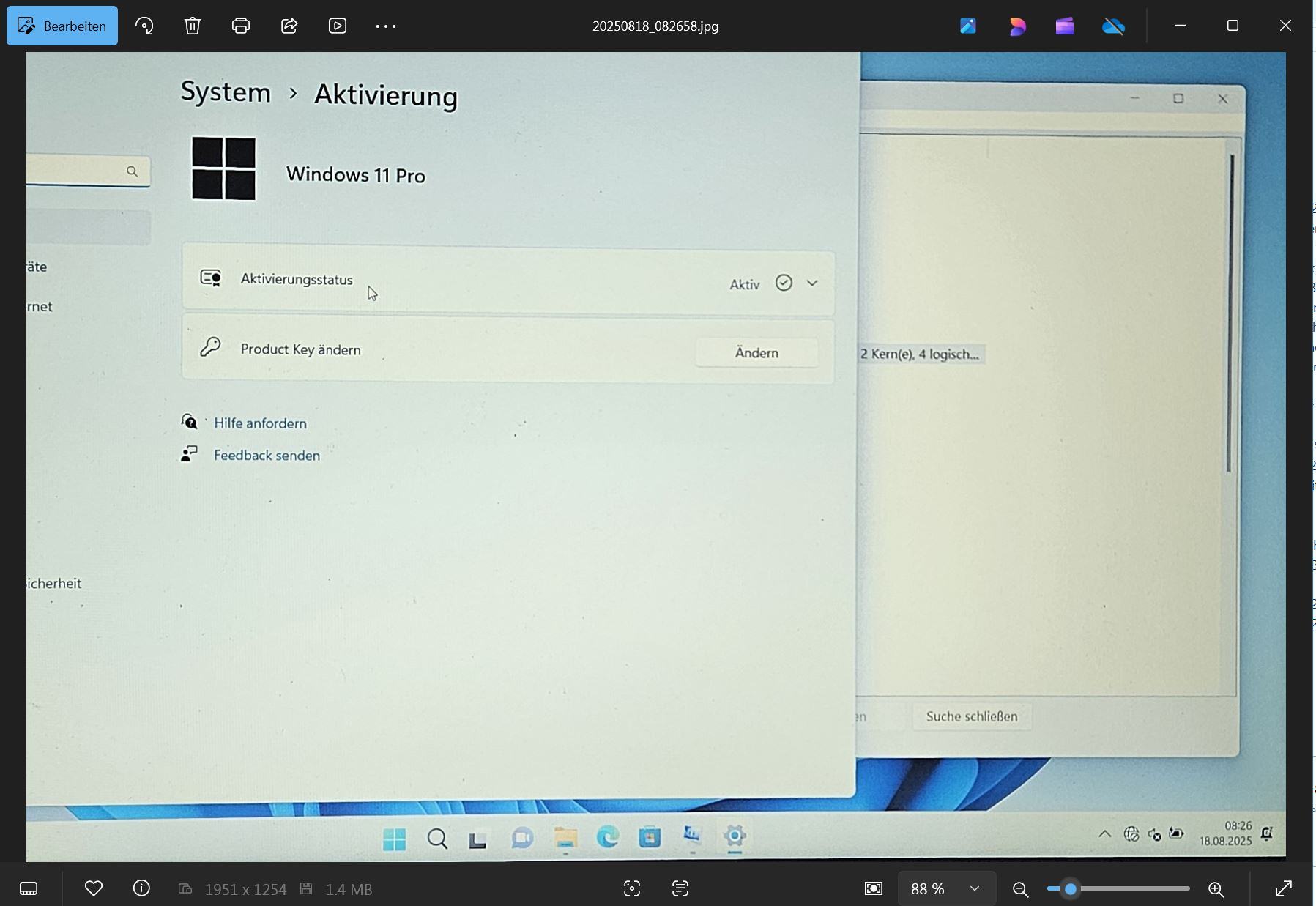
Task: Click the battery icon in system tray
Action: (x=1176, y=833)
